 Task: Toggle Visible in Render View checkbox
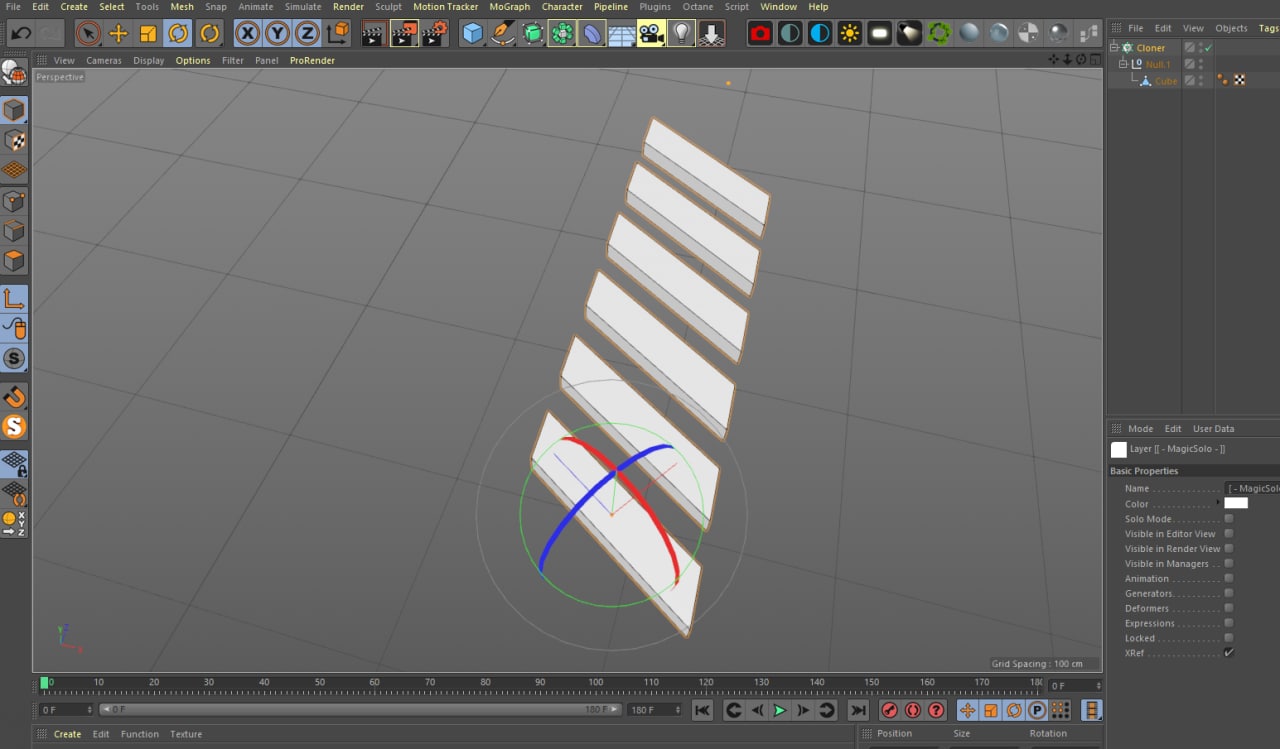pos(1229,548)
